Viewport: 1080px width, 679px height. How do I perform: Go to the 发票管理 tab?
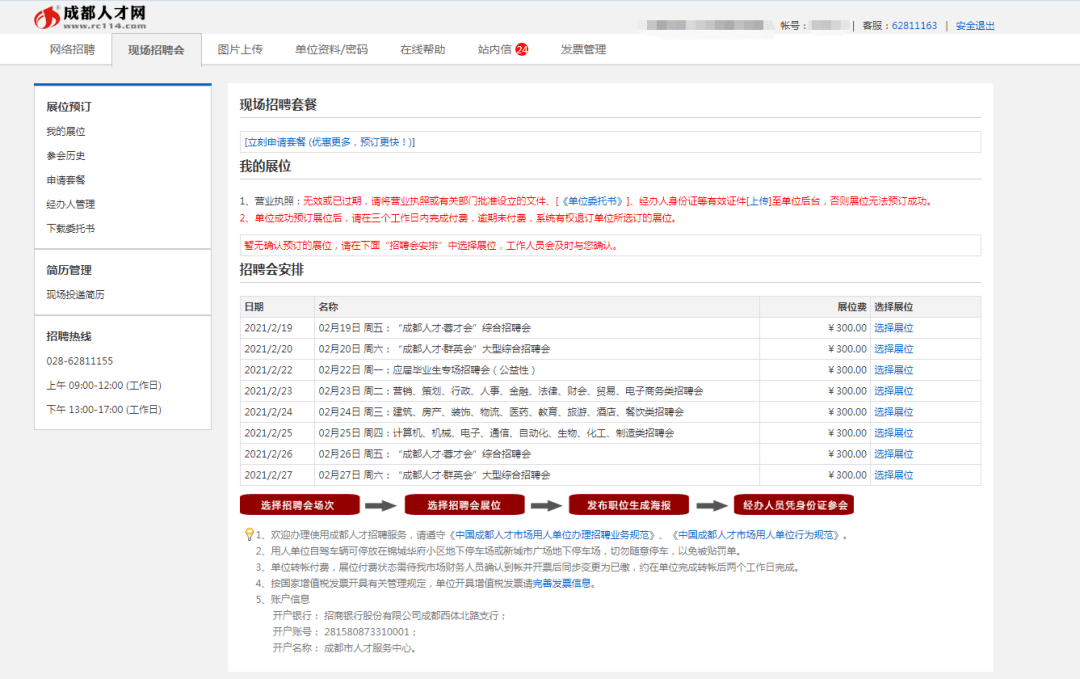583,50
